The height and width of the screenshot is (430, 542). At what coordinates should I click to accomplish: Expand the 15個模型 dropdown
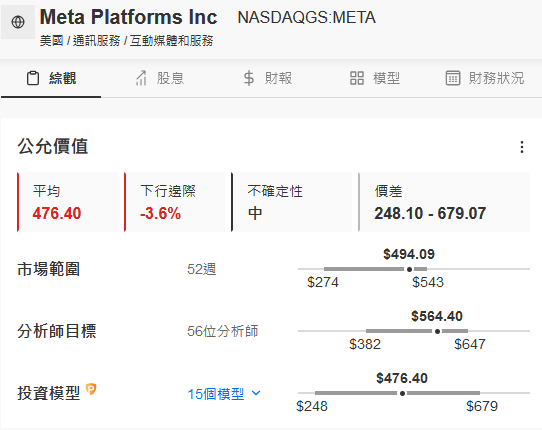224,394
